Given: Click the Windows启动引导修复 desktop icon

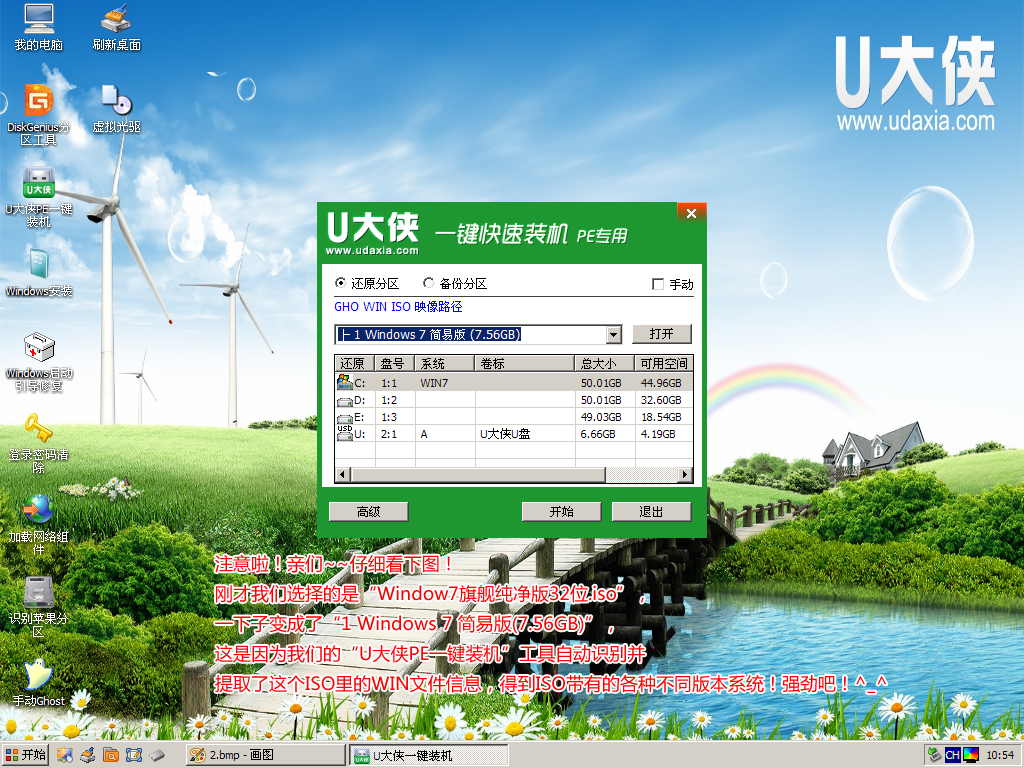Looking at the screenshot, I should pyautogui.click(x=39, y=362).
